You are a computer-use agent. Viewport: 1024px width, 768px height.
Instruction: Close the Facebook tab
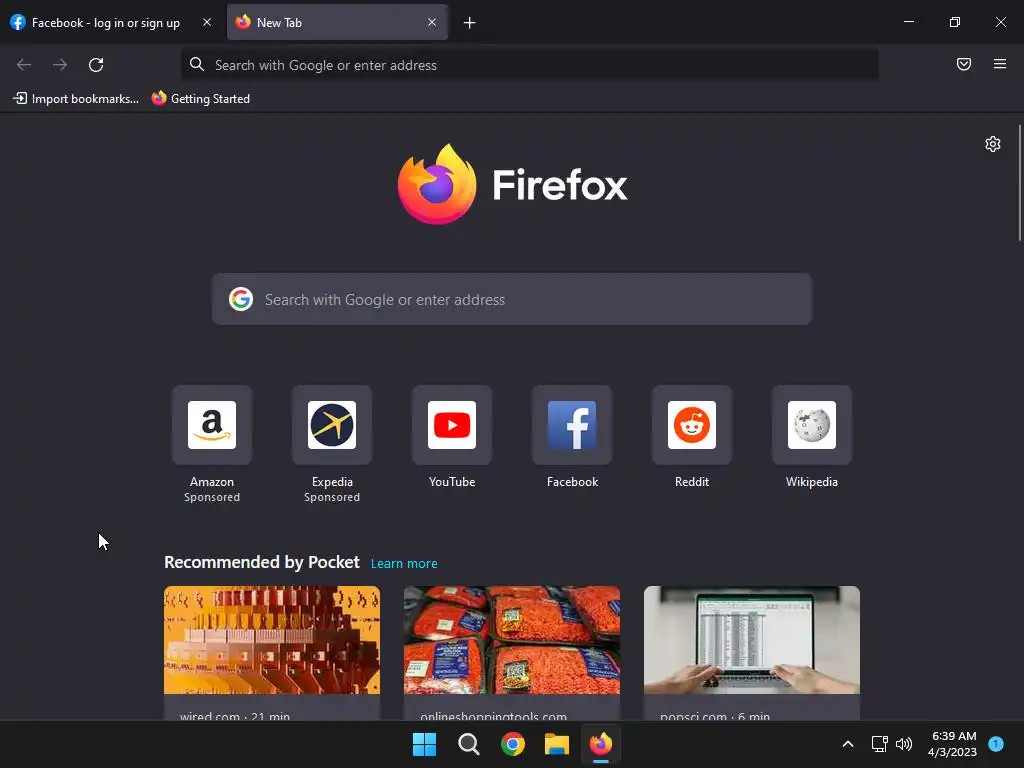207,22
